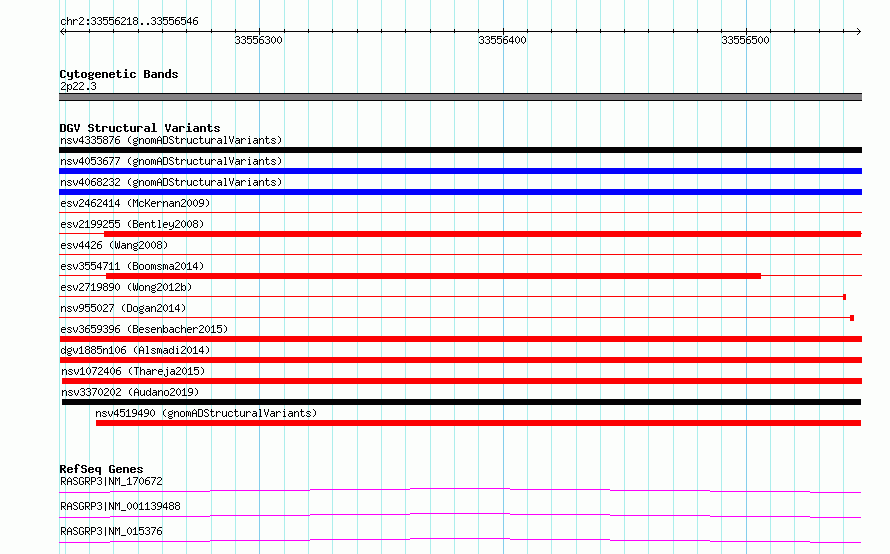Open variant nsv955027 (Dogan2014) label

coord(123,308)
